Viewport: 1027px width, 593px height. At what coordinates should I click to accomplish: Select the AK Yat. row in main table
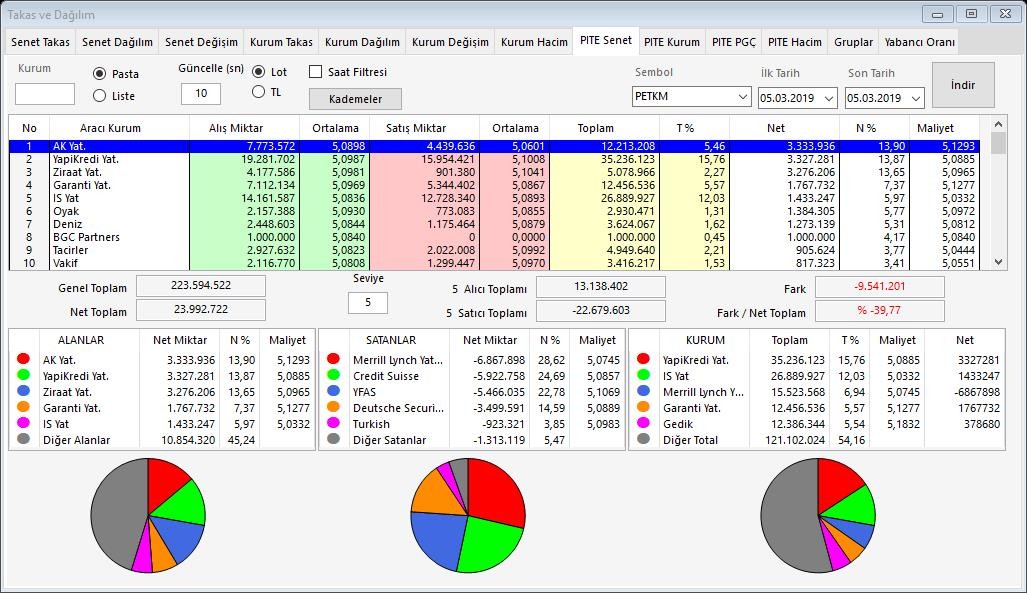pyautogui.click(x=495, y=146)
